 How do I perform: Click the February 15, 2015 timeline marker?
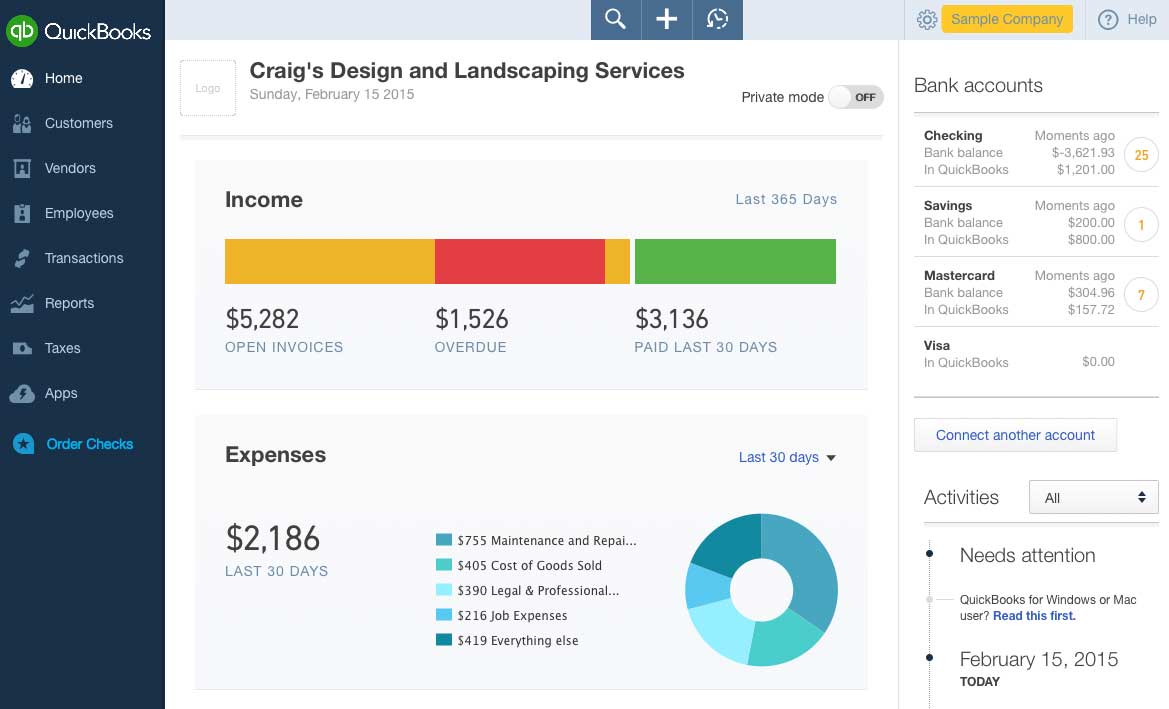929,658
